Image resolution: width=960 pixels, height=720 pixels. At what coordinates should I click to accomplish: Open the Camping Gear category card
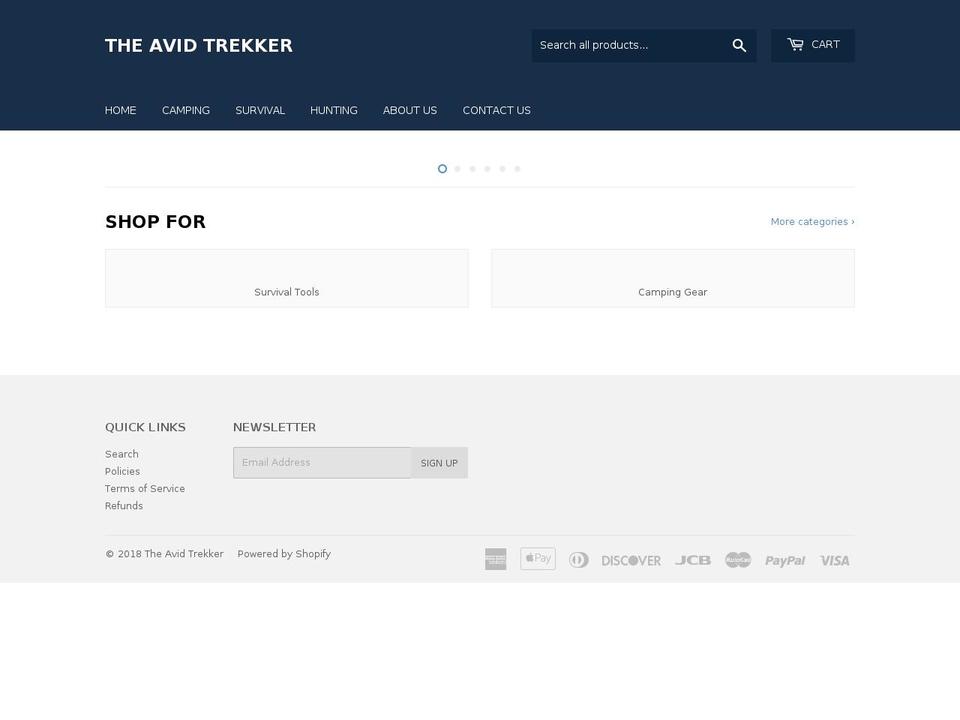pos(673,278)
